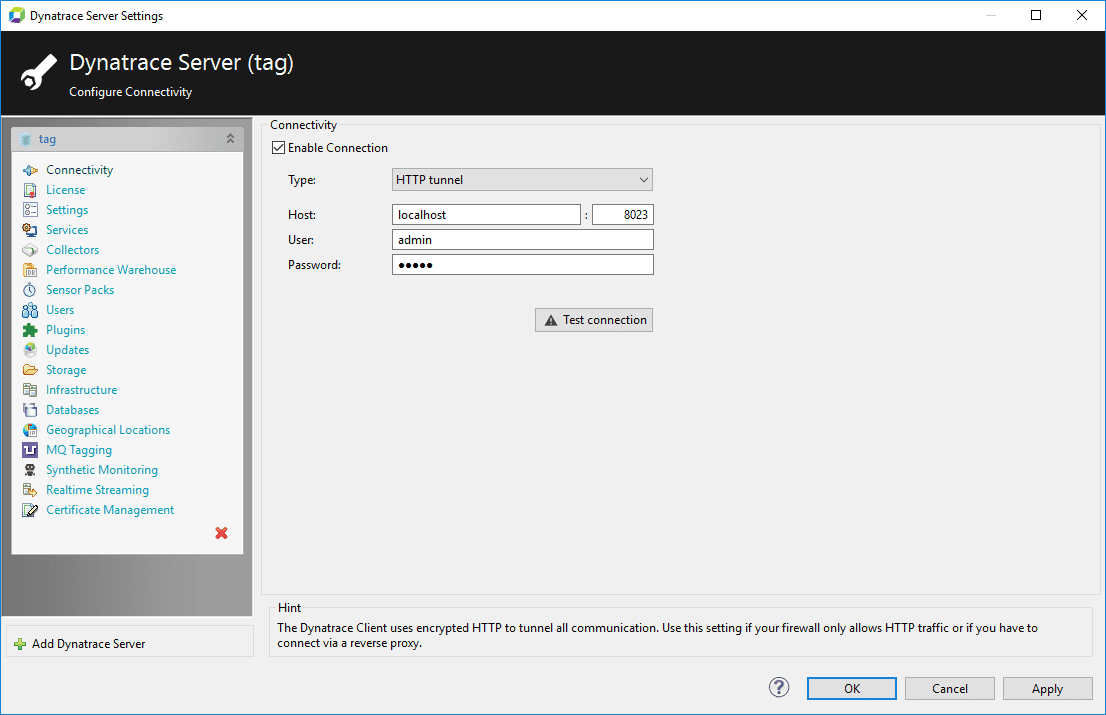Viewport: 1106px width, 715px height.
Task: Click the tag server header label
Action: click(47, 139)
